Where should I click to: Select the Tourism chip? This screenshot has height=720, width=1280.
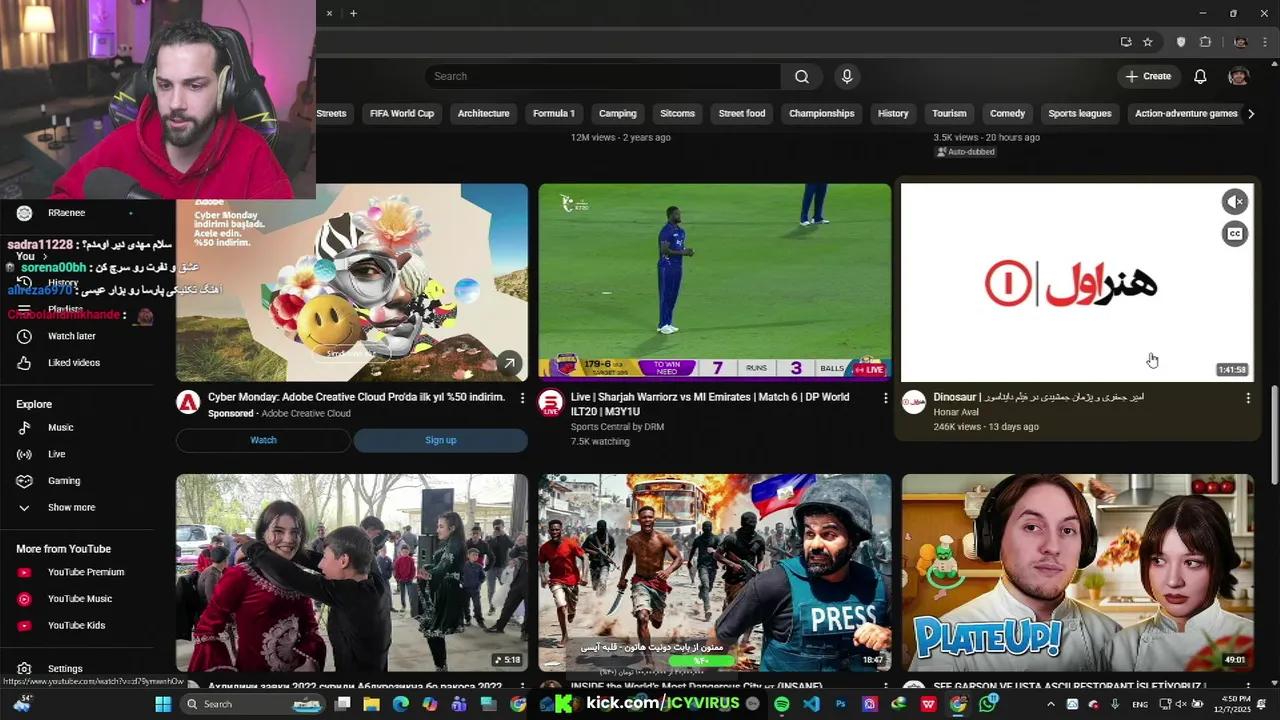(949, 114)
